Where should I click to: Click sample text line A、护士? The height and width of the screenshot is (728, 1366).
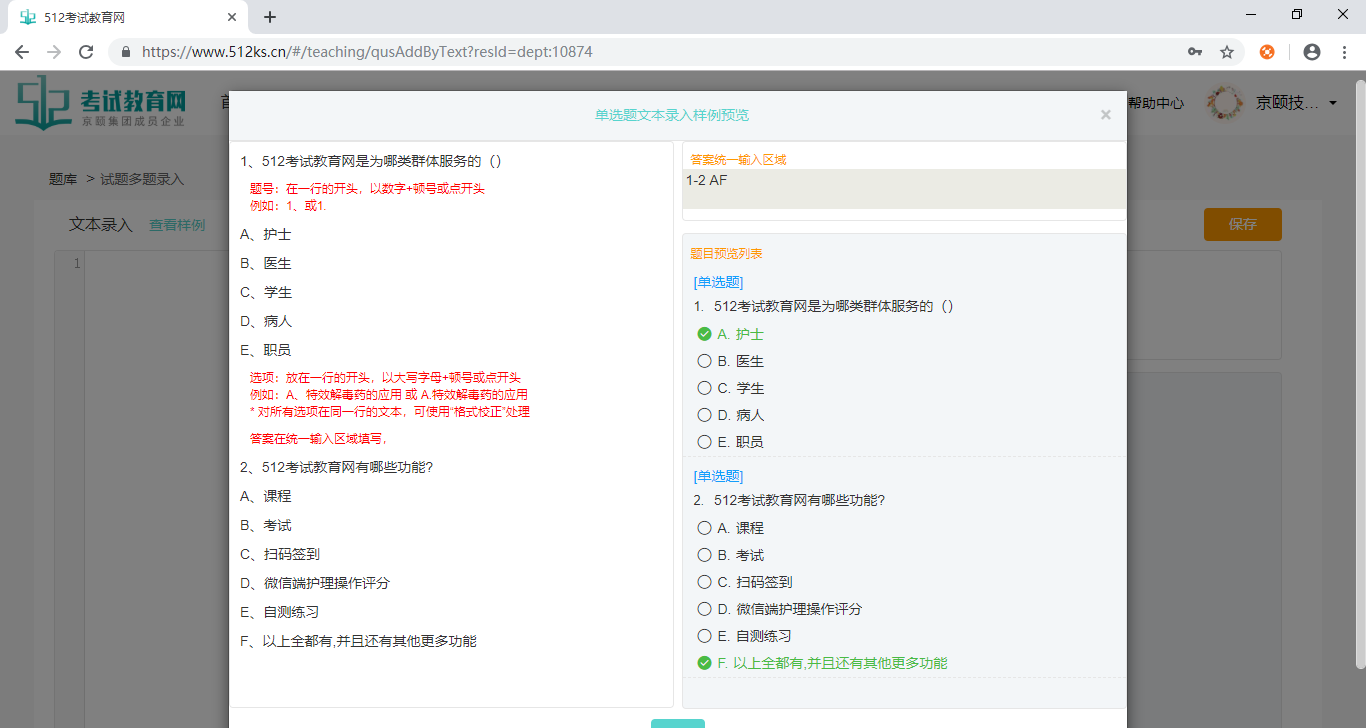click(266, 234)
